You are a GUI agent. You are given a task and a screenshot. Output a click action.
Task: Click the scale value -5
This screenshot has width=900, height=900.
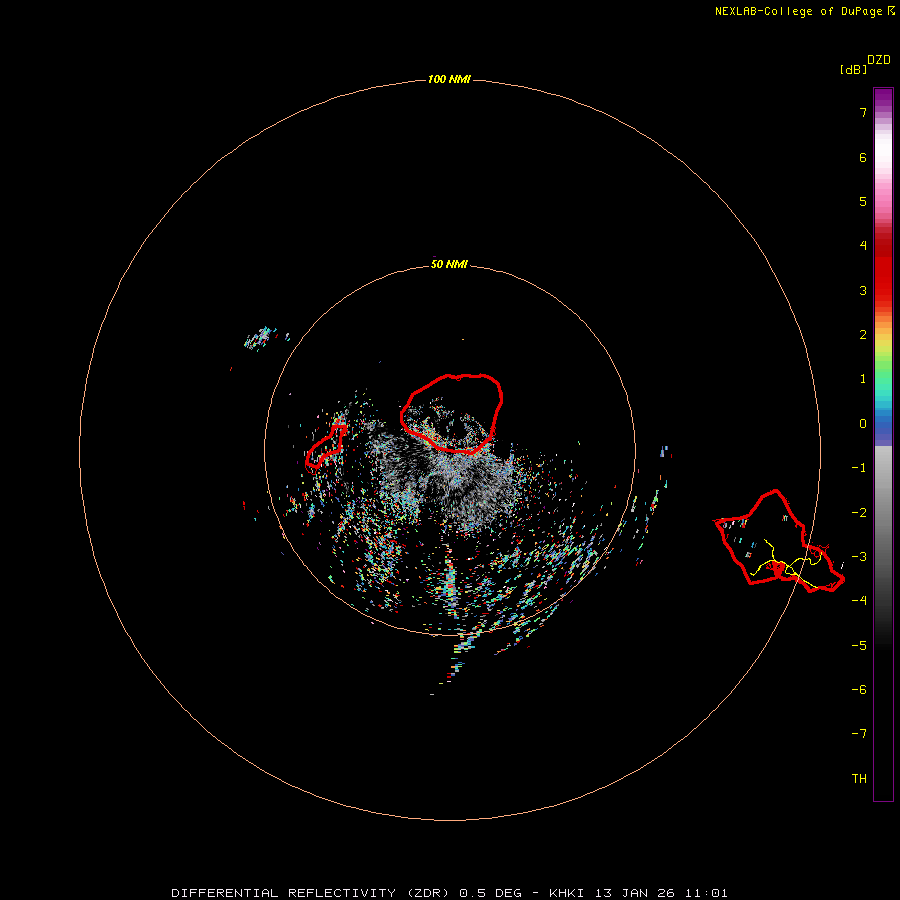point(859,646)
